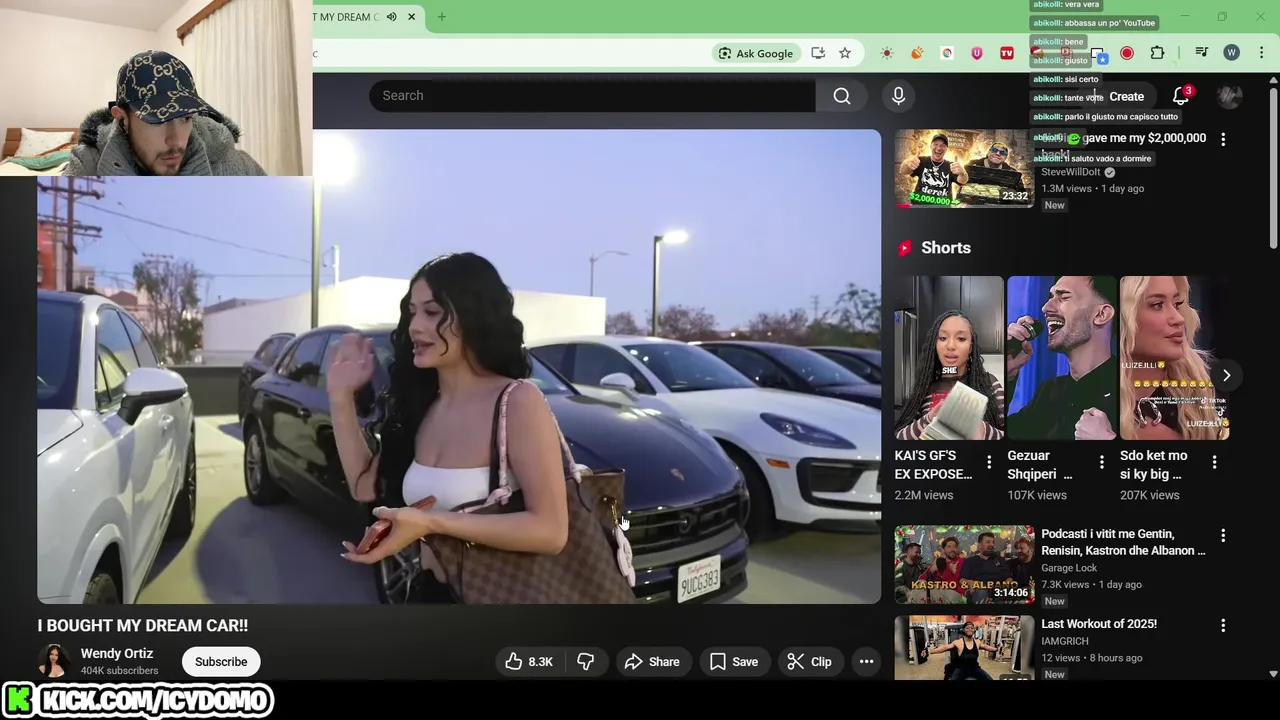1280x720 pixels.
Task: Bookmark this page with the star
Action: click(845, 53)
